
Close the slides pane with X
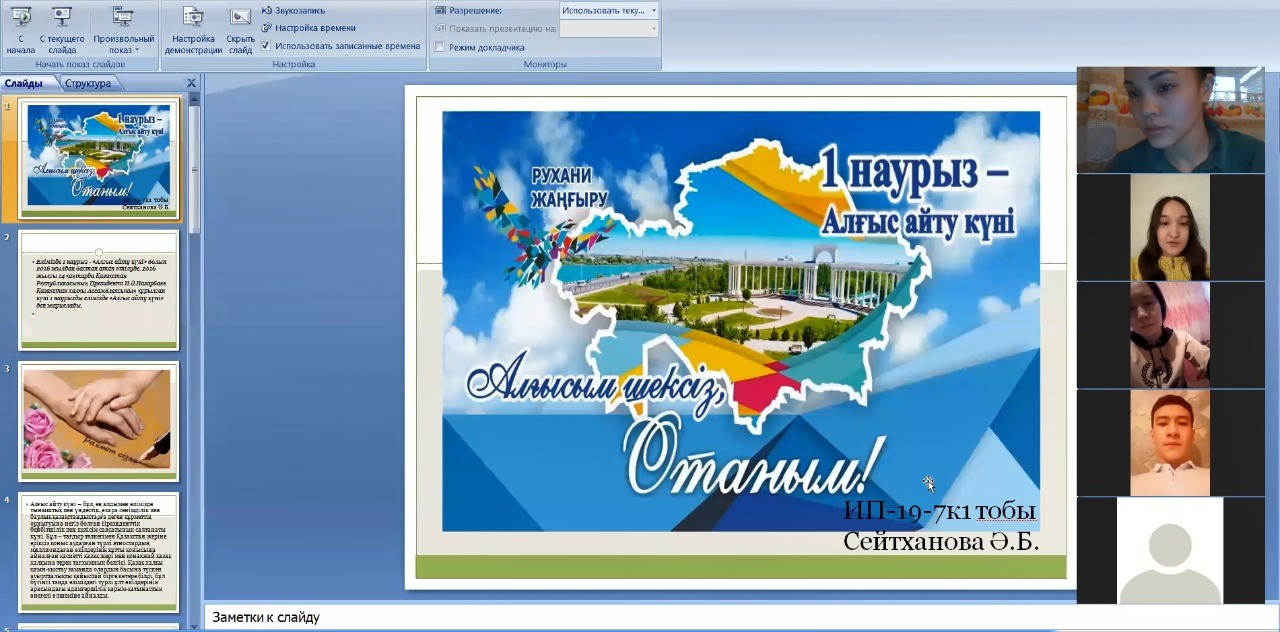tap(191, 83)
